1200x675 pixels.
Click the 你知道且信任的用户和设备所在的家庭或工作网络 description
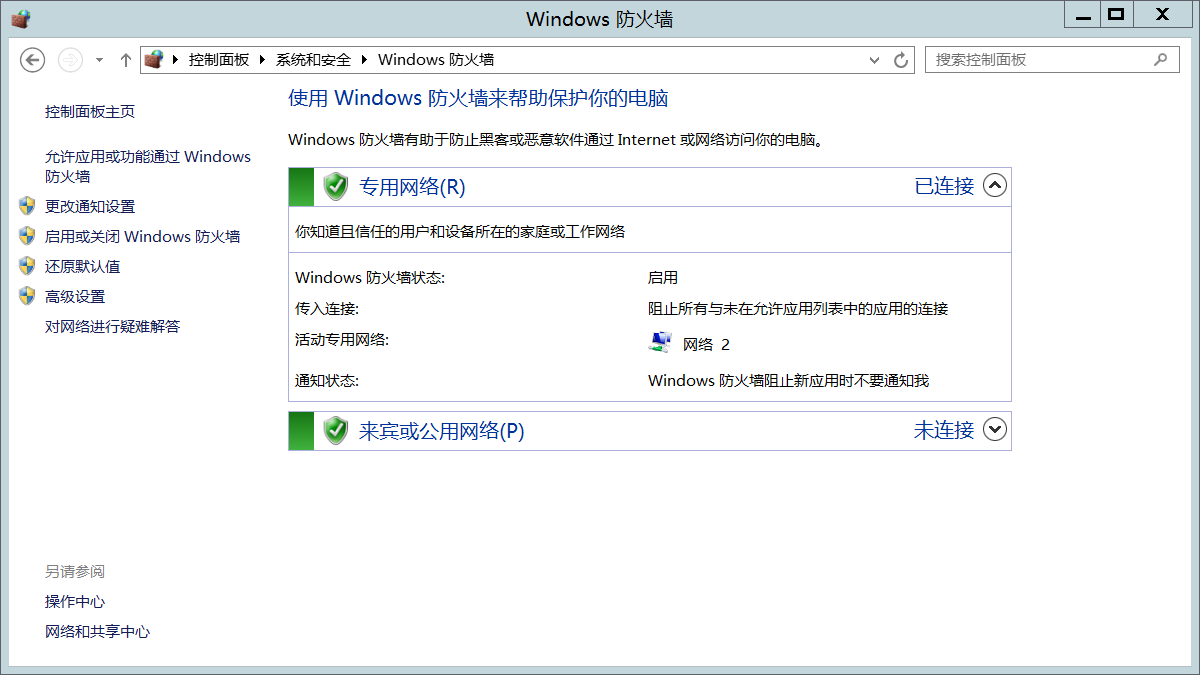(460, 232)
